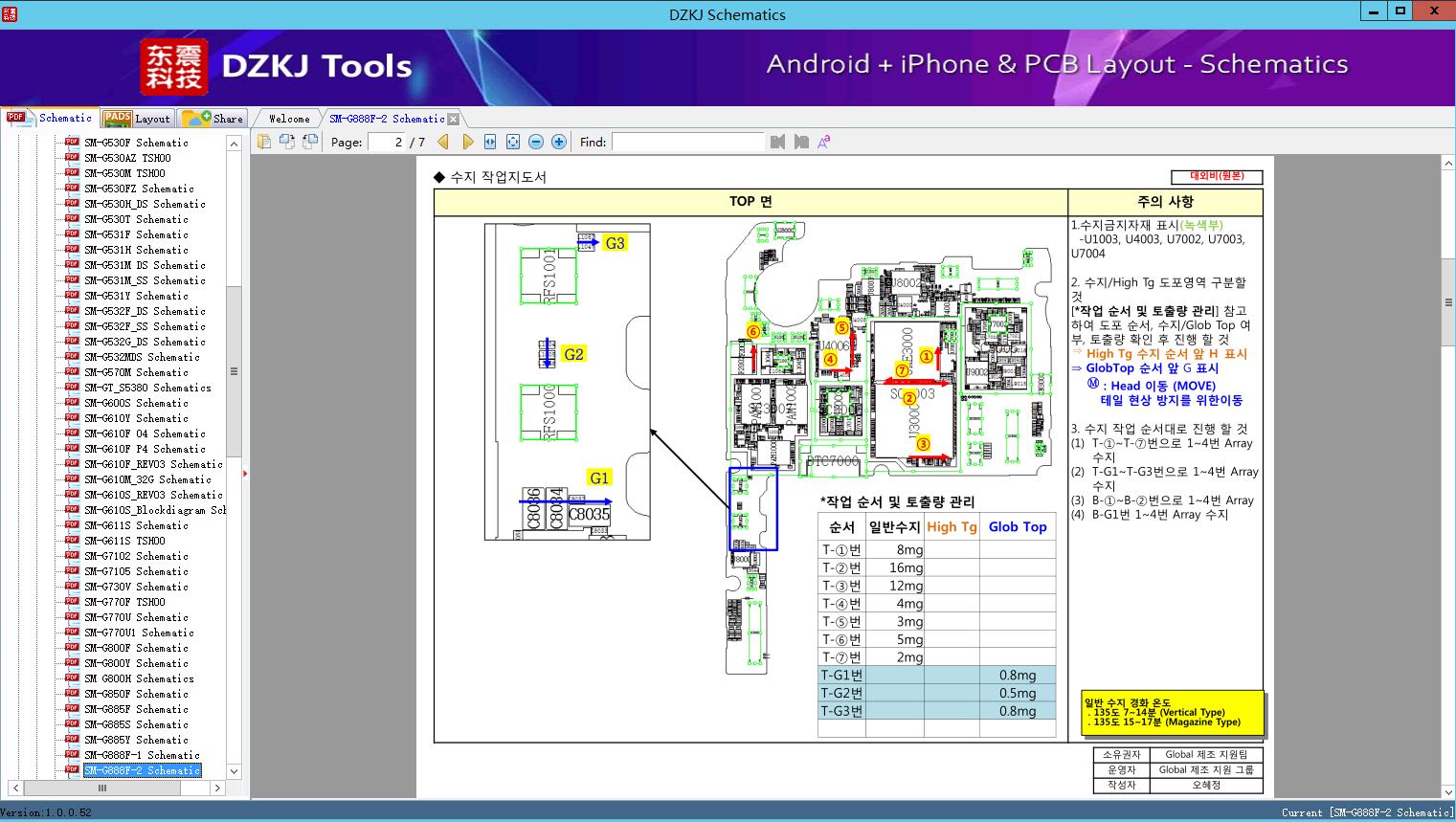Click the fit-page icon in toolbar
1456x822 pixels.
(x=513, y=142)
